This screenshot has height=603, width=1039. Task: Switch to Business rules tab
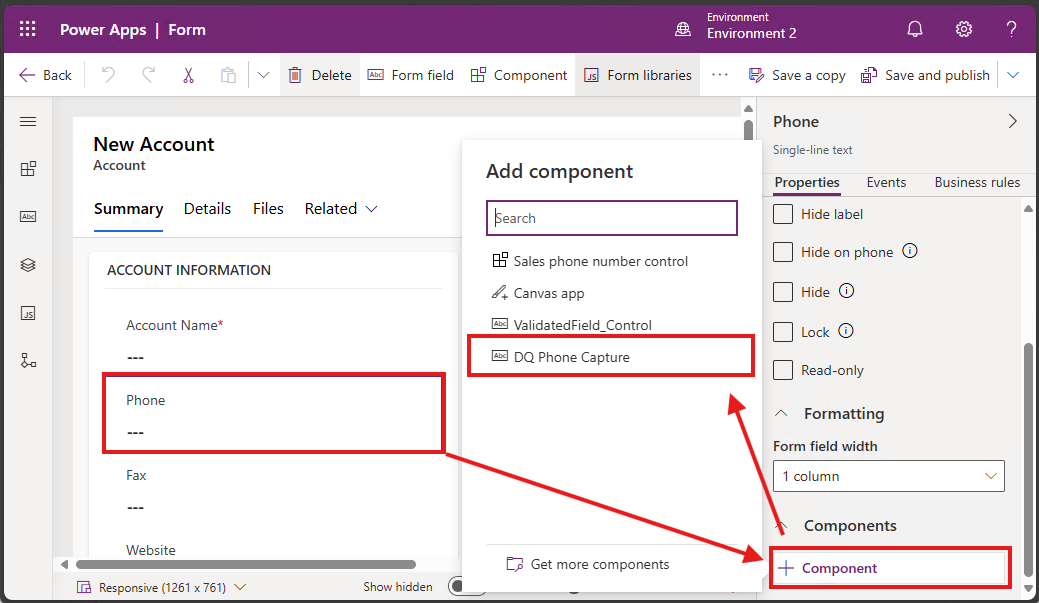(977, 182)
